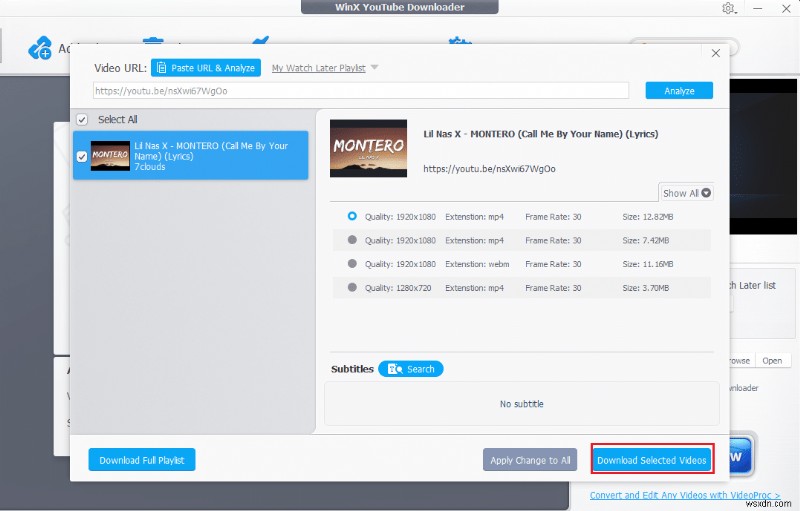Open the settings gear in title bar
Viewport: 800px width, 511px height.
pos(728,8)
